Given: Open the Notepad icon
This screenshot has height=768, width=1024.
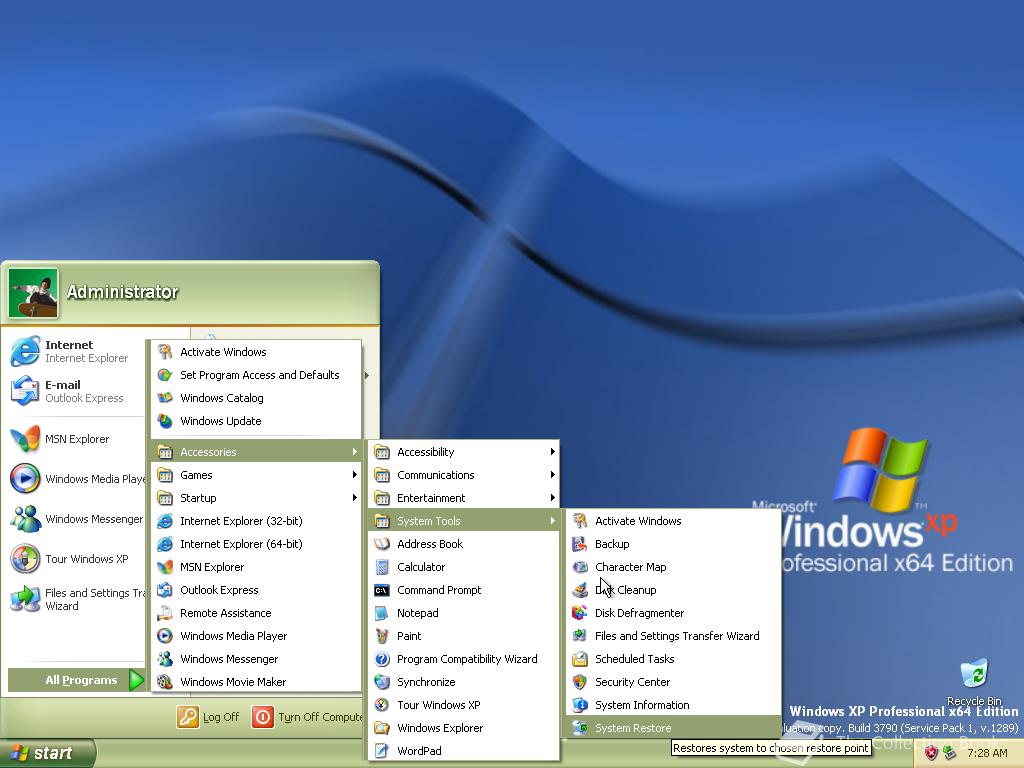Looking at the screenshot, I should pos(382,613).
